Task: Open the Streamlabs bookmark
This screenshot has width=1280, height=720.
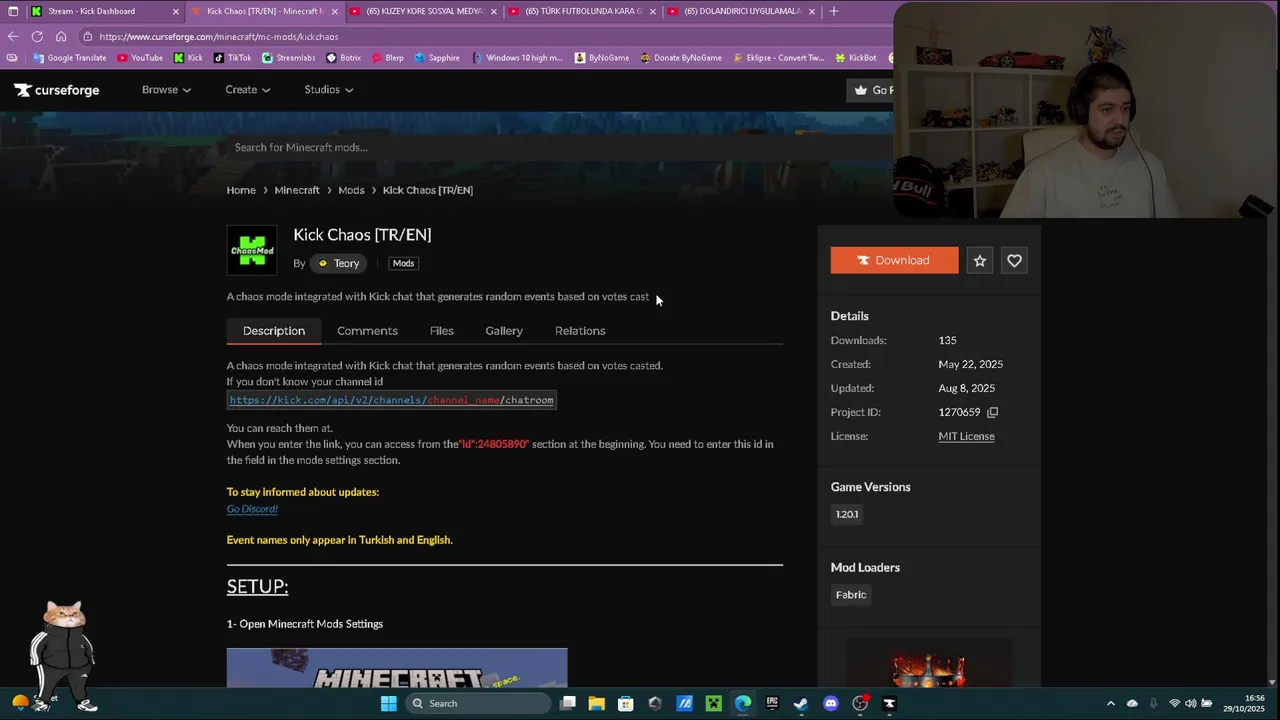Action: [289, 58]
